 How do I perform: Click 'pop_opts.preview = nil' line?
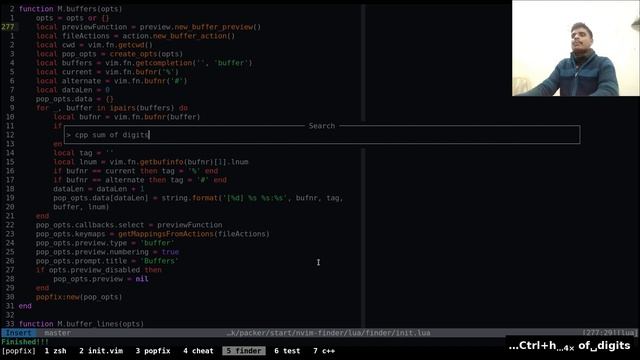pos(100,278)
